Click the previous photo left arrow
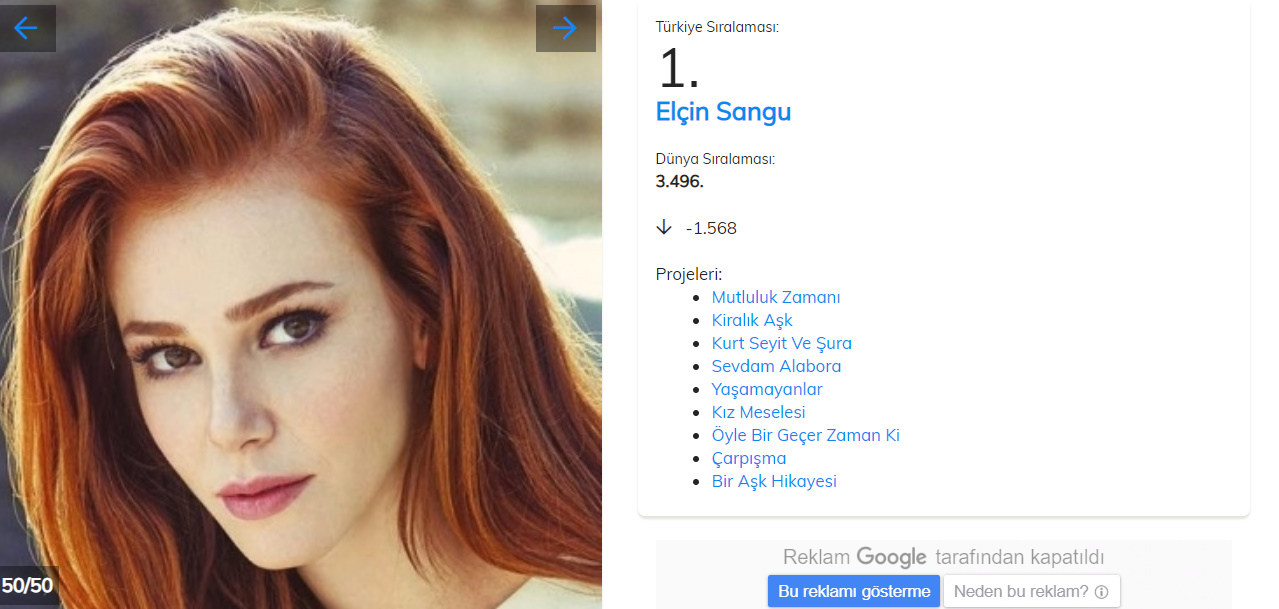This screenshot has height=609, width=1279. (x=26, y=28)
